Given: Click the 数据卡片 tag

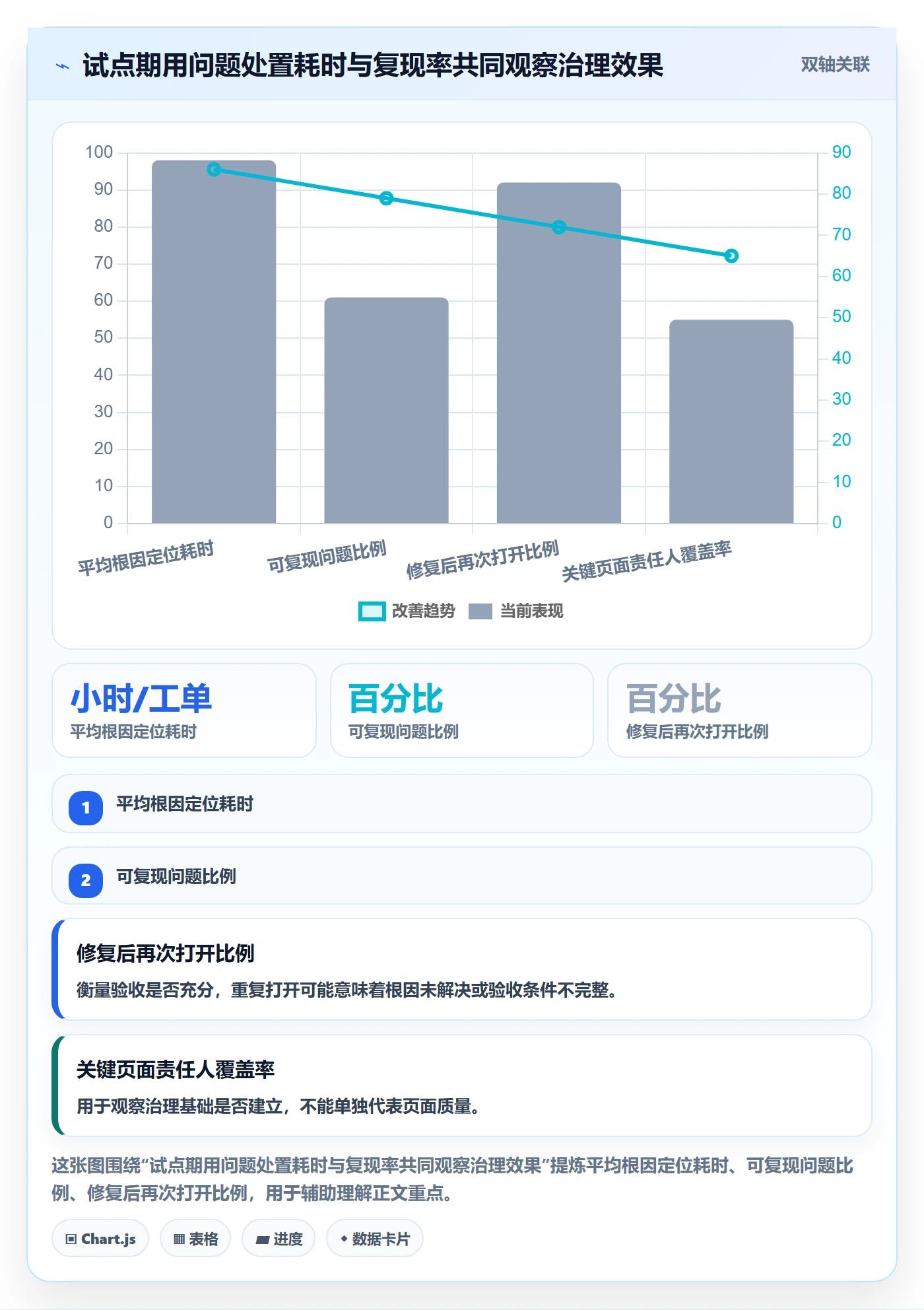Looking at the screenshot, I should click(375, 1239).
